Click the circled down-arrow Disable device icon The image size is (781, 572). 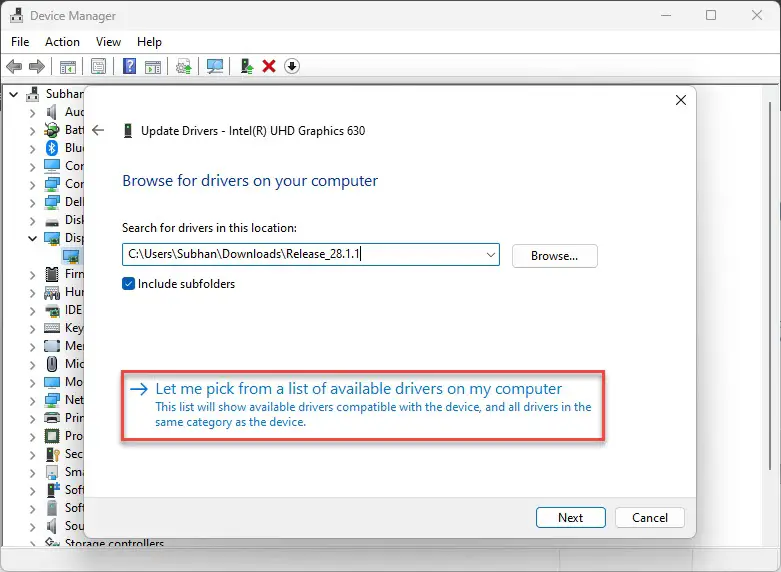click(292, 66)
